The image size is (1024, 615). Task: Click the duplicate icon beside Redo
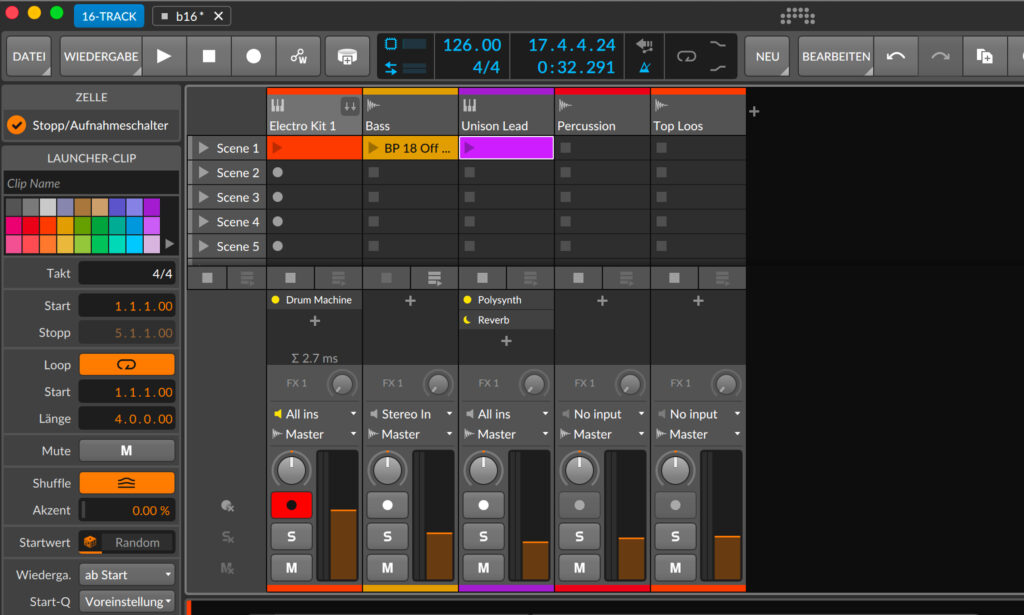[x=984, y=56]
